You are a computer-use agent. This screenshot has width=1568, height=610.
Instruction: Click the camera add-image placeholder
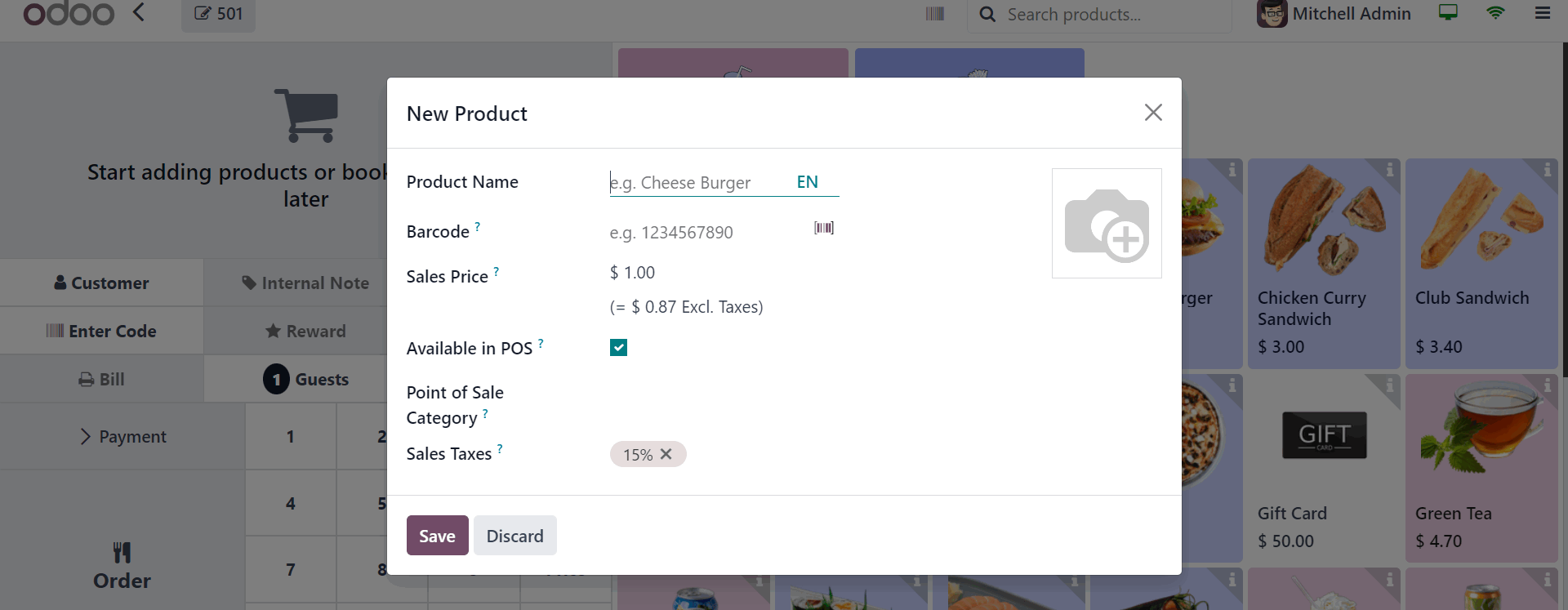[x=1107, y=224]
